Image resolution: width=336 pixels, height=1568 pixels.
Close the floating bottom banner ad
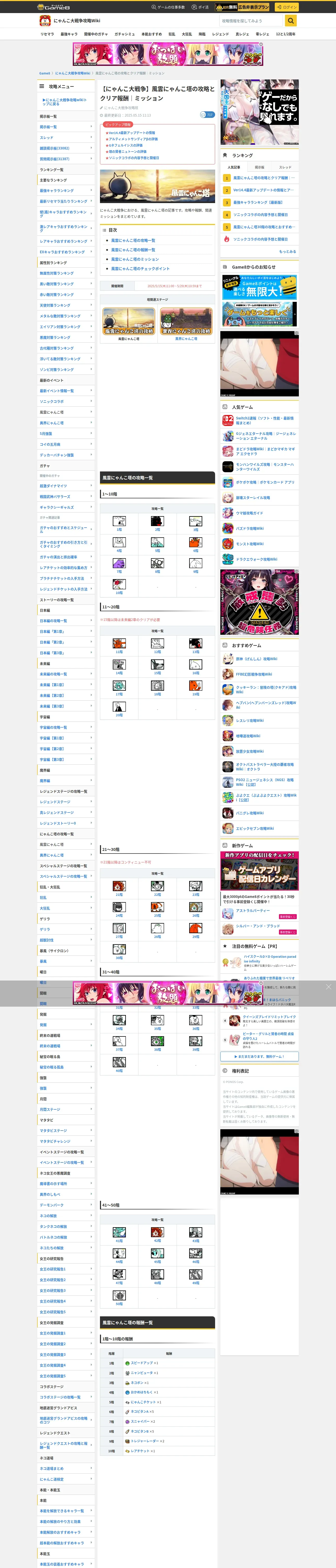point(328,987)
